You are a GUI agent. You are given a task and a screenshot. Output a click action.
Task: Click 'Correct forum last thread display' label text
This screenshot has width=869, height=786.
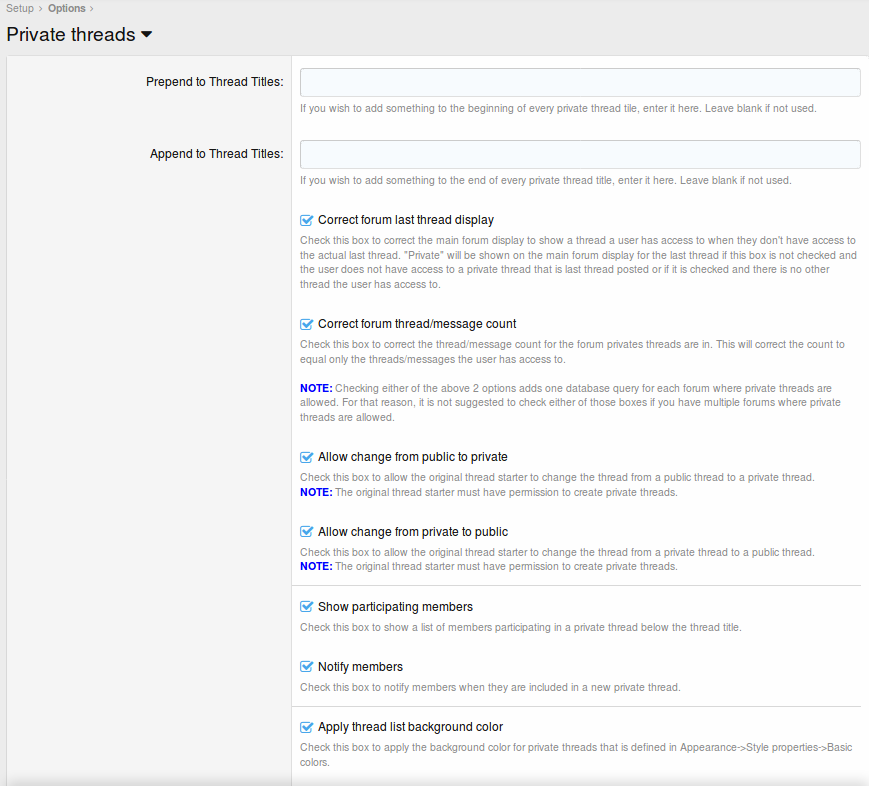(x=405, y=220)
